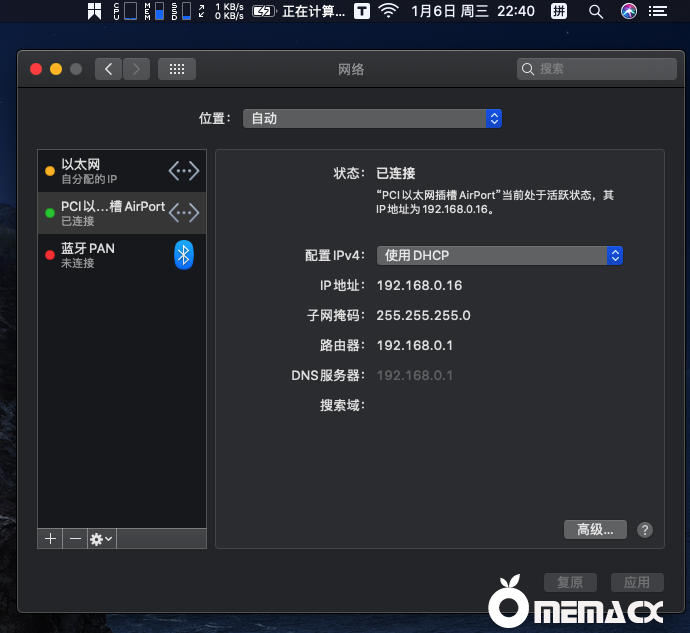Viewport: 690px width, 633px height.
Task: Open Notification Center list icon
Action: pyautogui.click(x=658, y=11)
